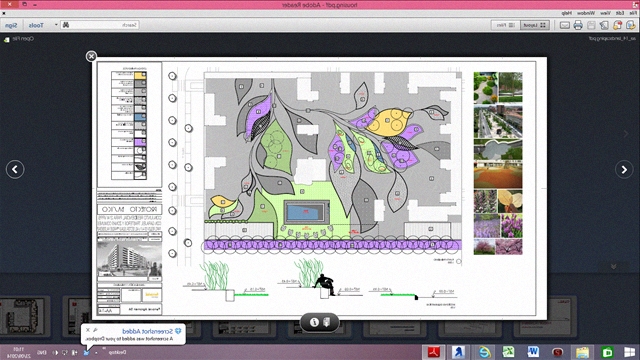Click the orange playground surface photo

tap(498, 174)
